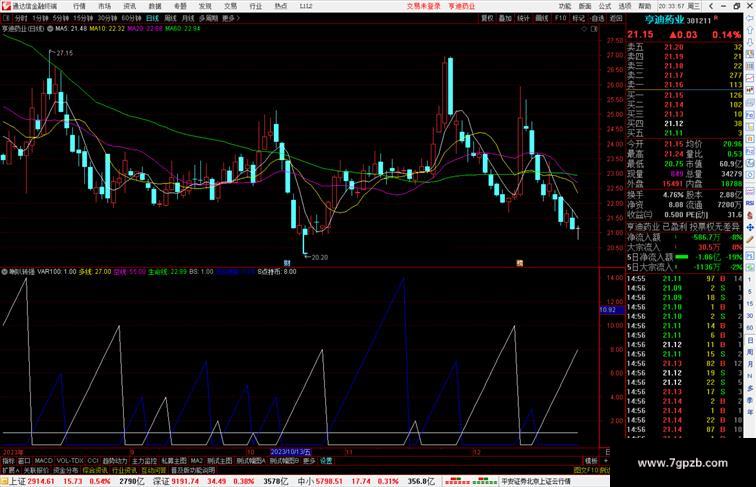This screenshot has width=756, height=487.
Task: Open the 关联报价 tab
Action: [x=36, y=470]
